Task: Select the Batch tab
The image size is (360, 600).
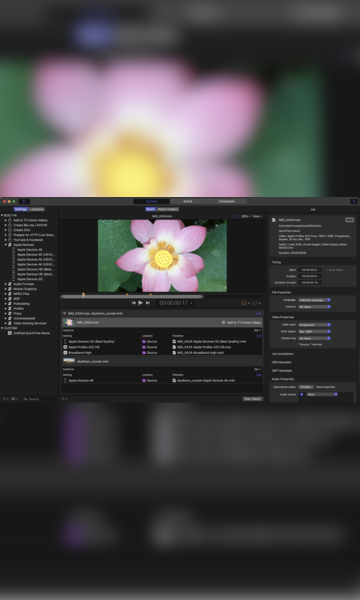Action: coord(150,209)
